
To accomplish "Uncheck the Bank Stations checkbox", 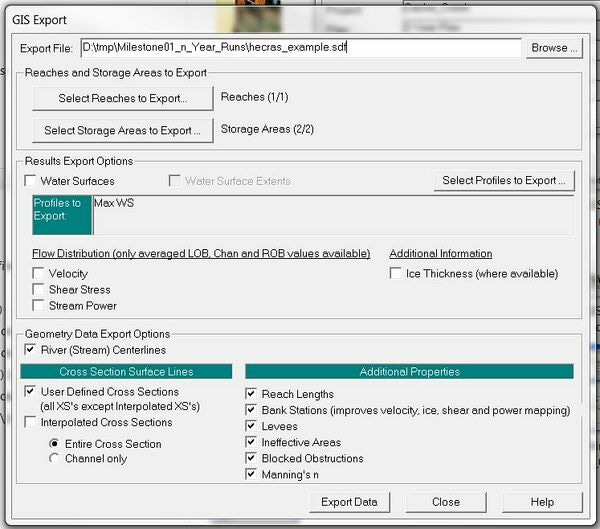I will [251, 410].
